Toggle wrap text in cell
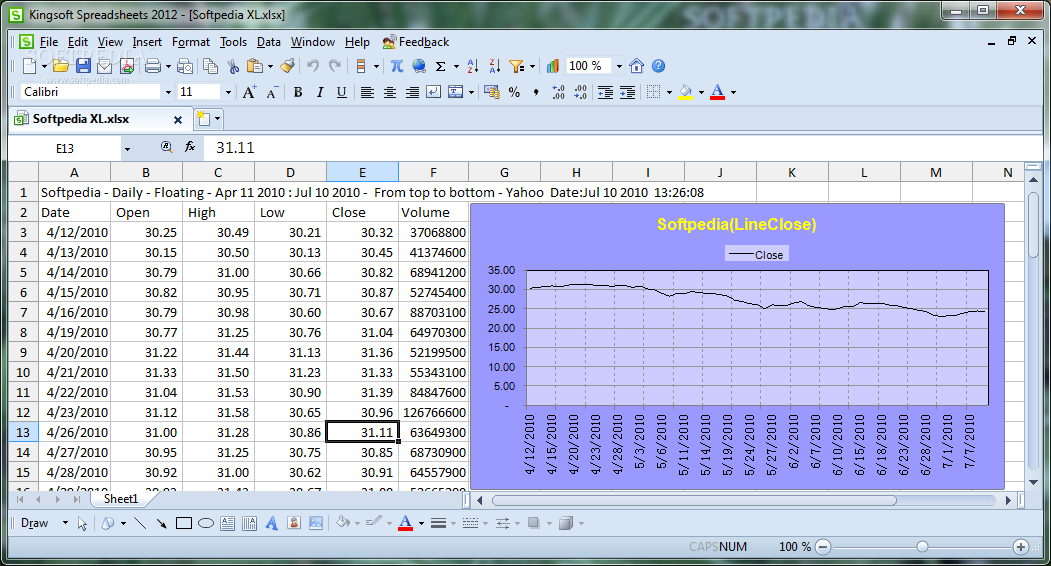The height and width of the screenshot is (566, 1051). point(434,92)
